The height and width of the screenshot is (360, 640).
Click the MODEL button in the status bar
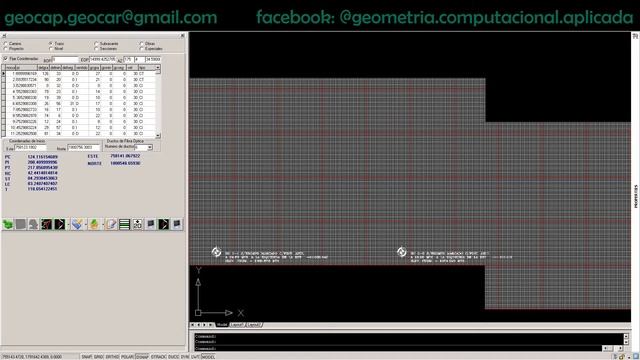click(x=208, y=357)
